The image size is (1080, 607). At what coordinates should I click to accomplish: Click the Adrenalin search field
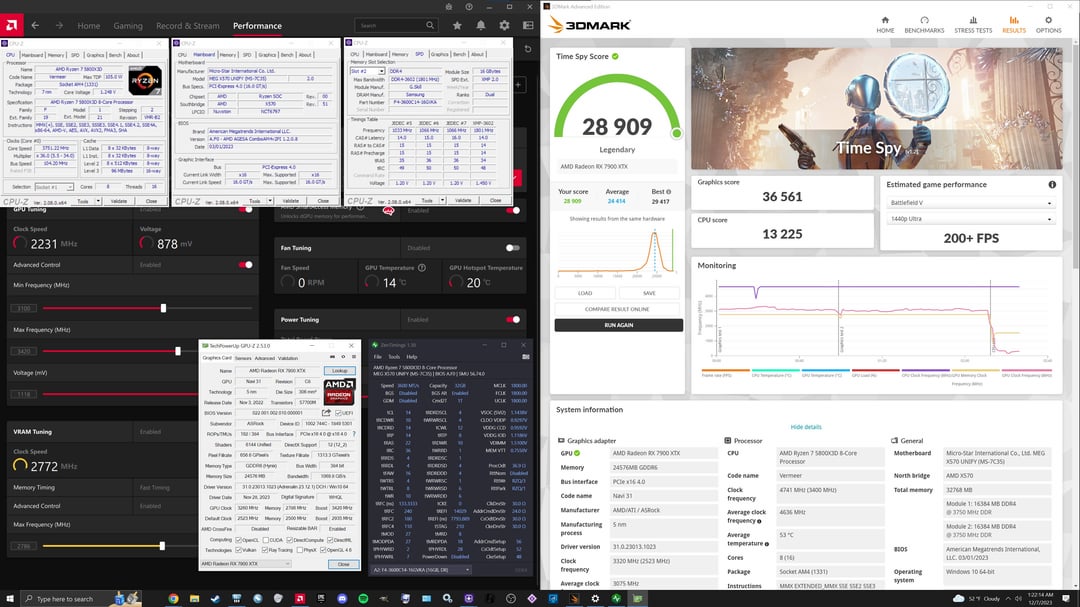[396, 25]
